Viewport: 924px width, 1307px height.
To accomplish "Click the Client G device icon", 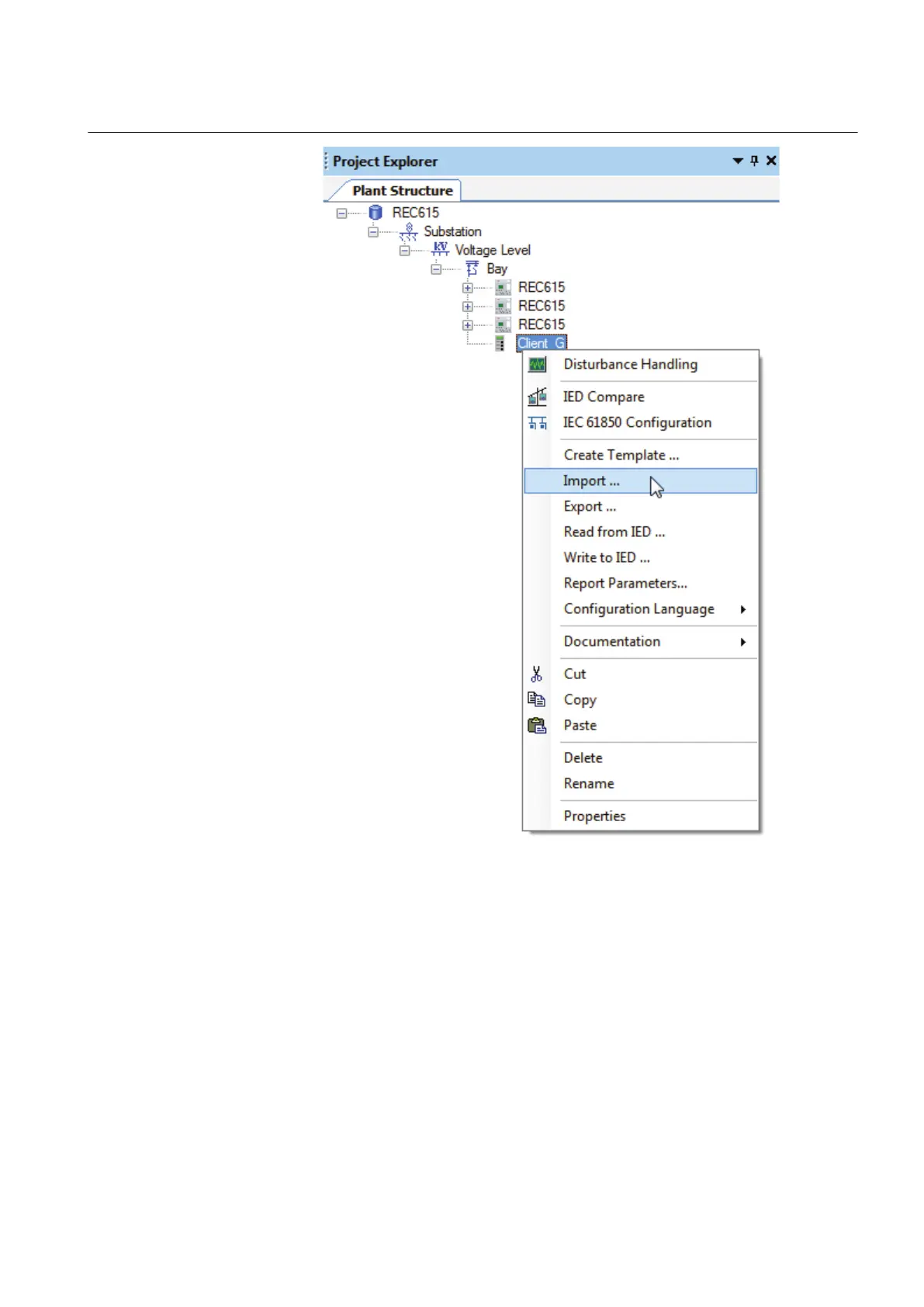I will 500,343.
